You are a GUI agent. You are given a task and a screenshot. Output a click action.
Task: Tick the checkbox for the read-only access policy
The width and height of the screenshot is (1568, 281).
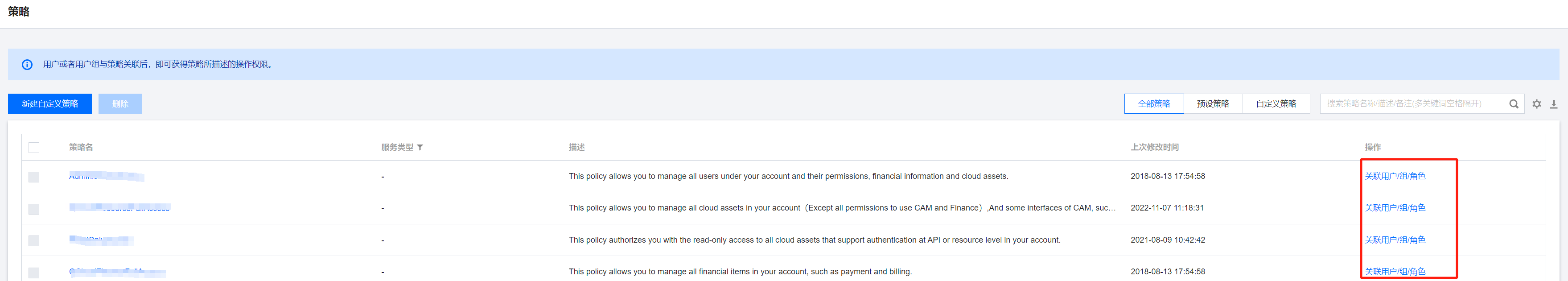pos(34,241)
